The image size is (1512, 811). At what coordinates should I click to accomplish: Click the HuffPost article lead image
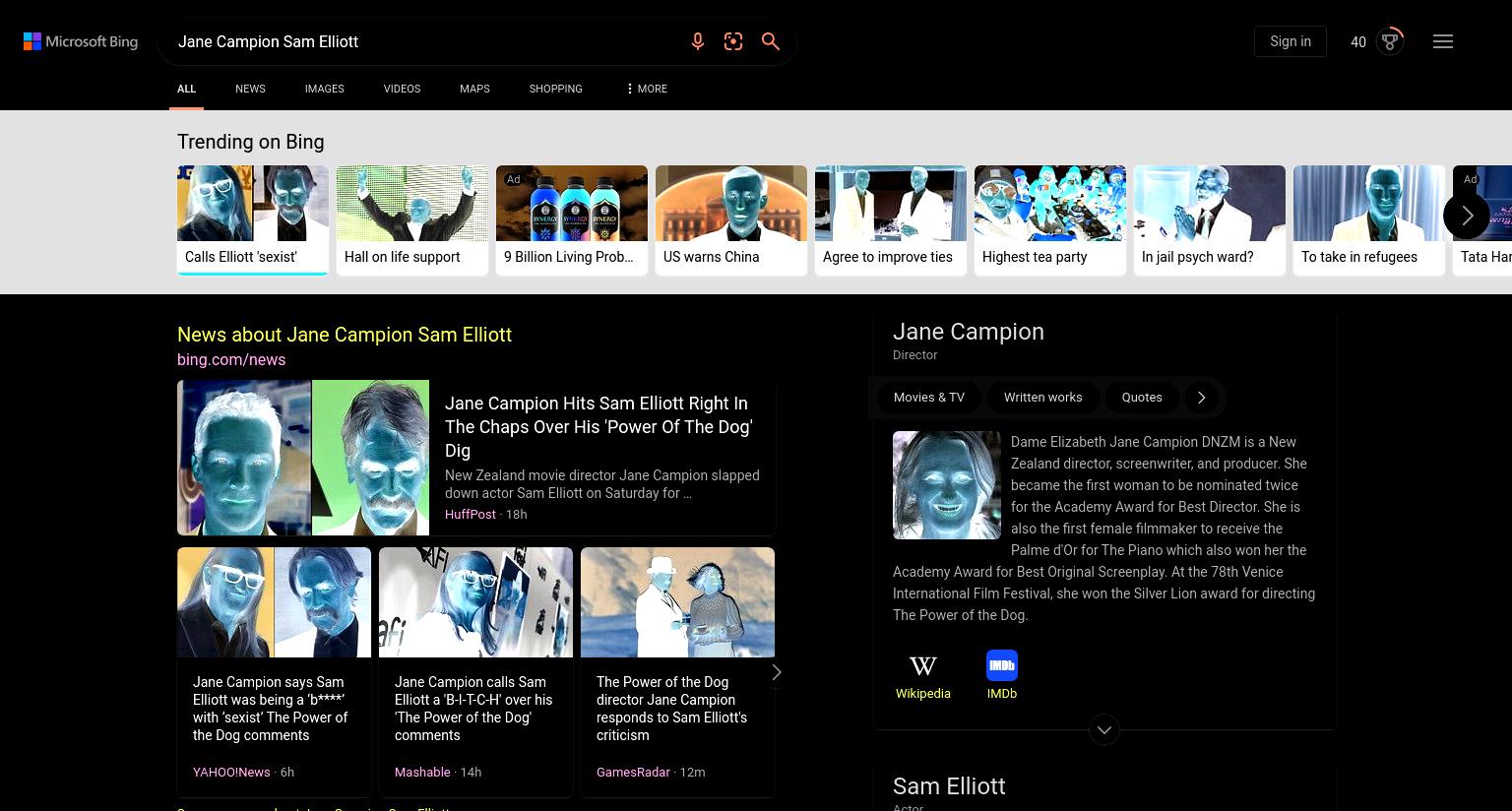(x=303, y=458)
